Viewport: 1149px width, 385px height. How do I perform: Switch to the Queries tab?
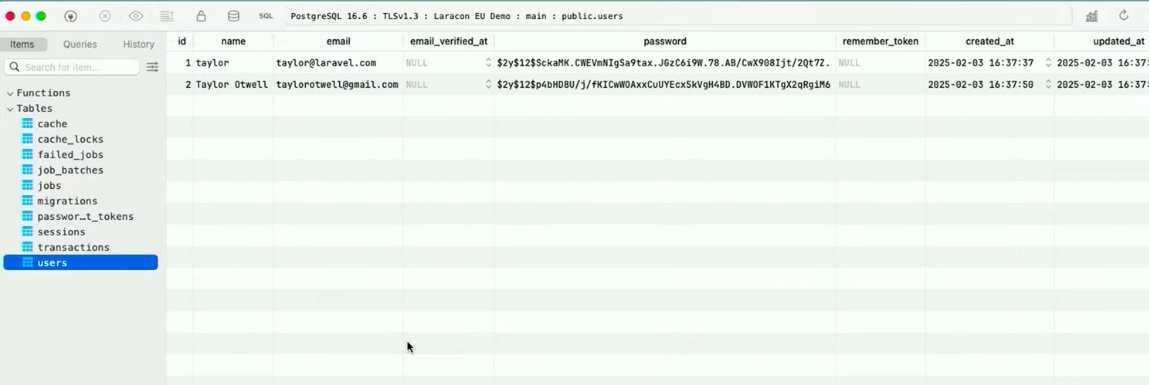[80, 44]
